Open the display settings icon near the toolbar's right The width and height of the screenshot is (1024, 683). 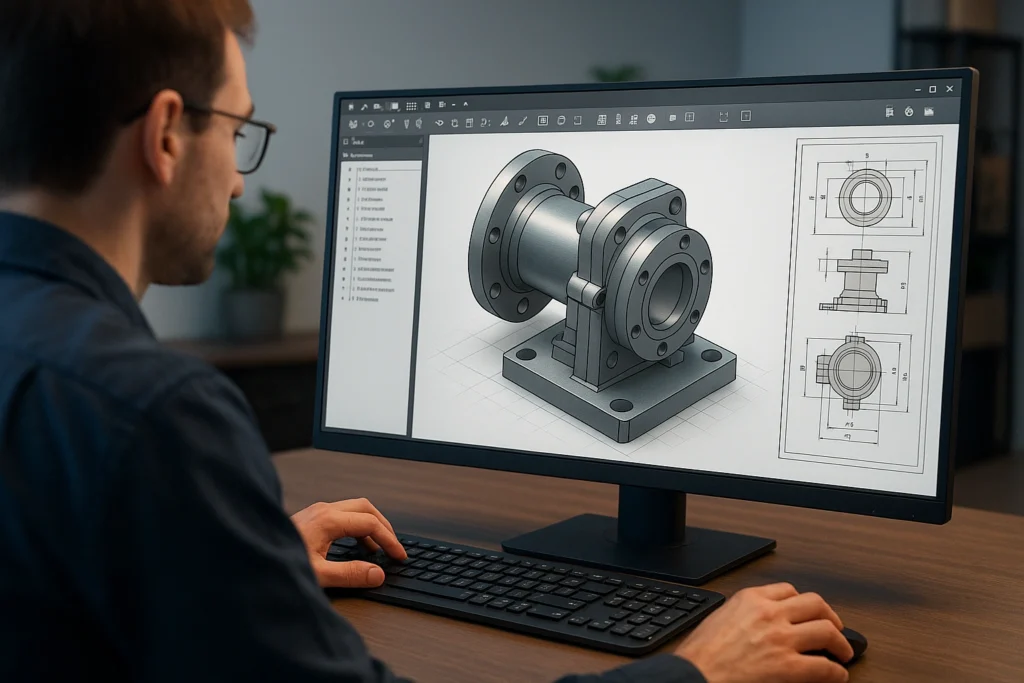(x=908, y=118)
